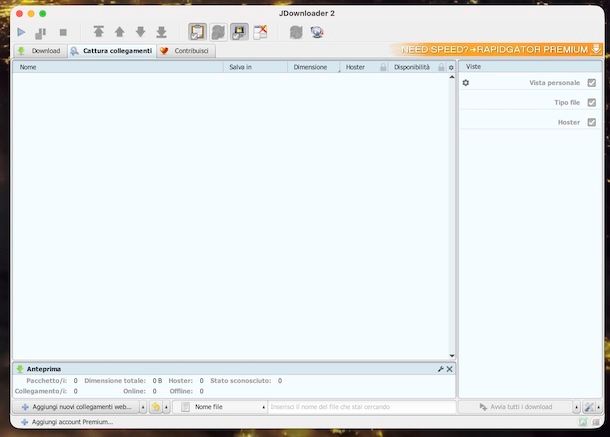This screenshot has height=437, width=610.
Task: Open the Nome file search filter dropdown
Action: pyautogui.click(x=220, y=407)
